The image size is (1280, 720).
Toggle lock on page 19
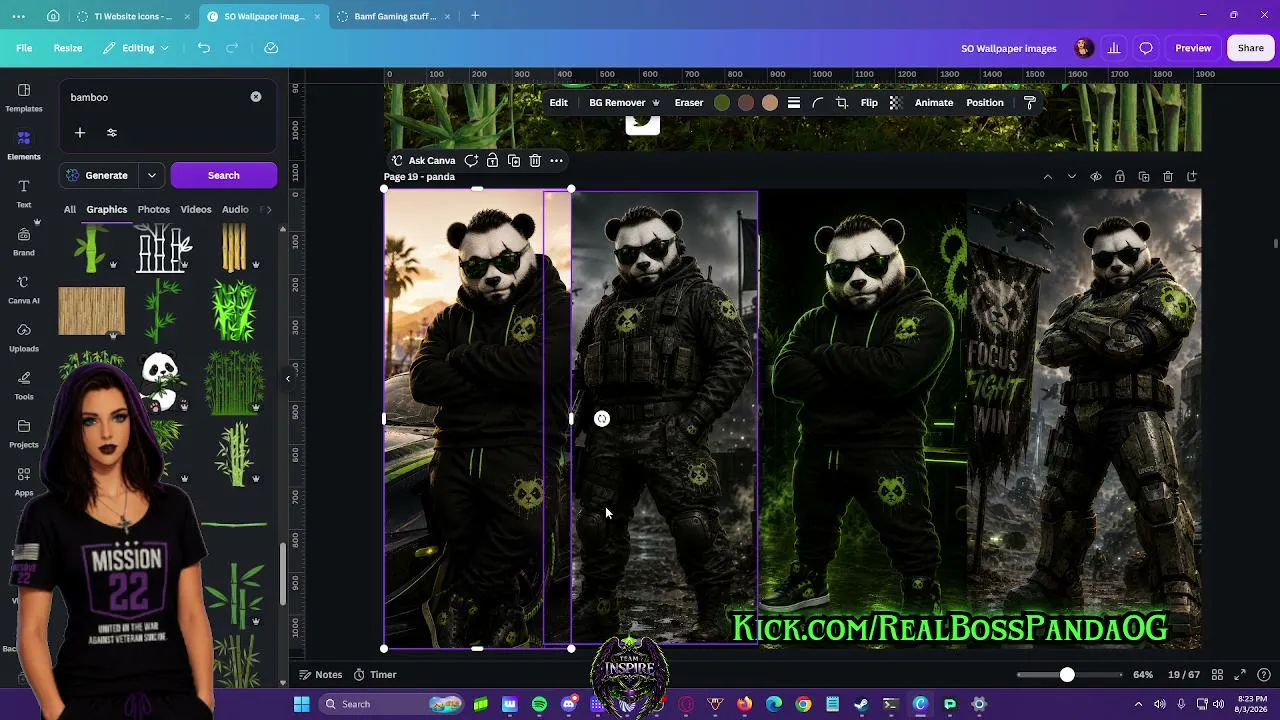pyautogui.click(x=1120, y=177)
